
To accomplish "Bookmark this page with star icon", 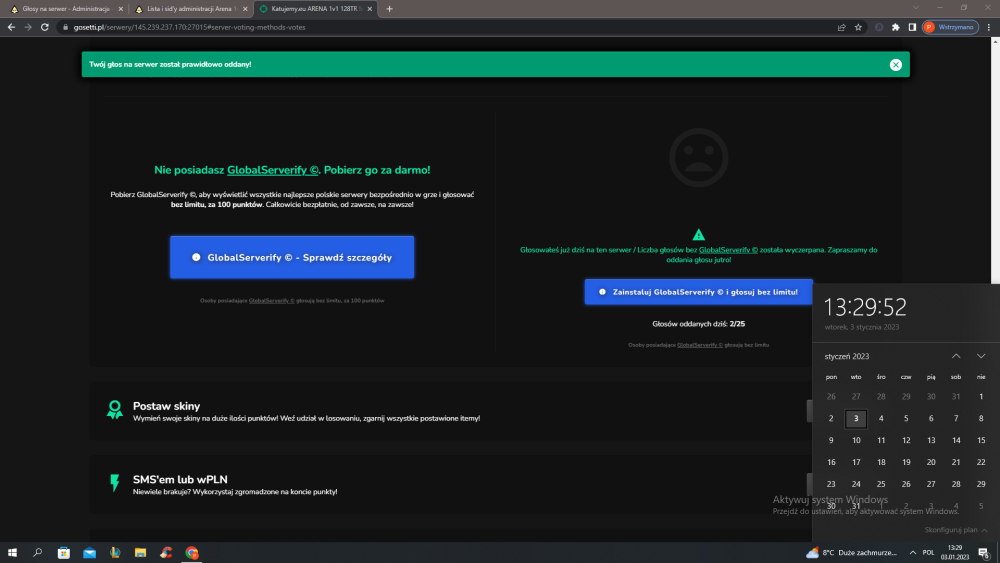I will point(858,27).
